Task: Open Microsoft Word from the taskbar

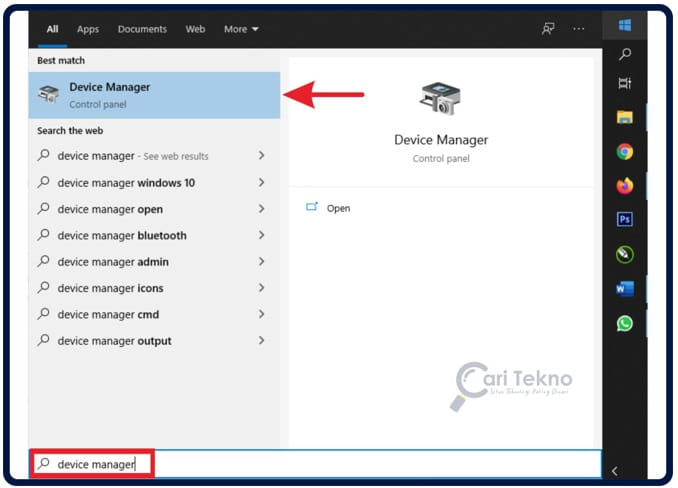Action: 625,289
